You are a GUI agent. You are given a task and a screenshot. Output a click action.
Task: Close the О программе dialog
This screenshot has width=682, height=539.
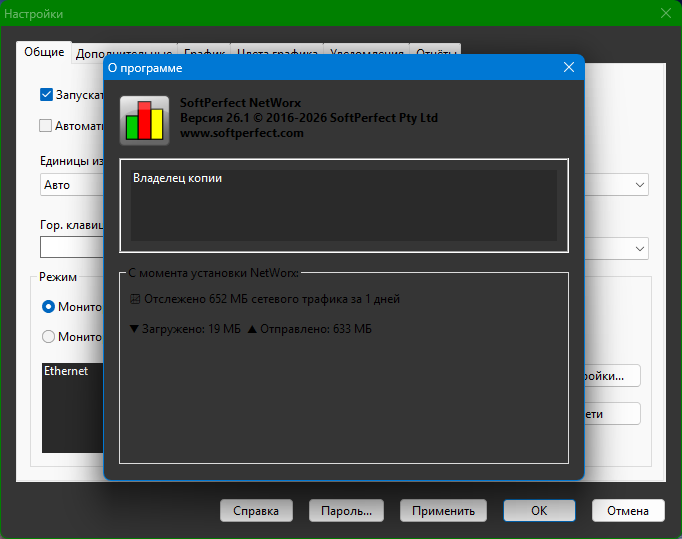coord(568,67)
